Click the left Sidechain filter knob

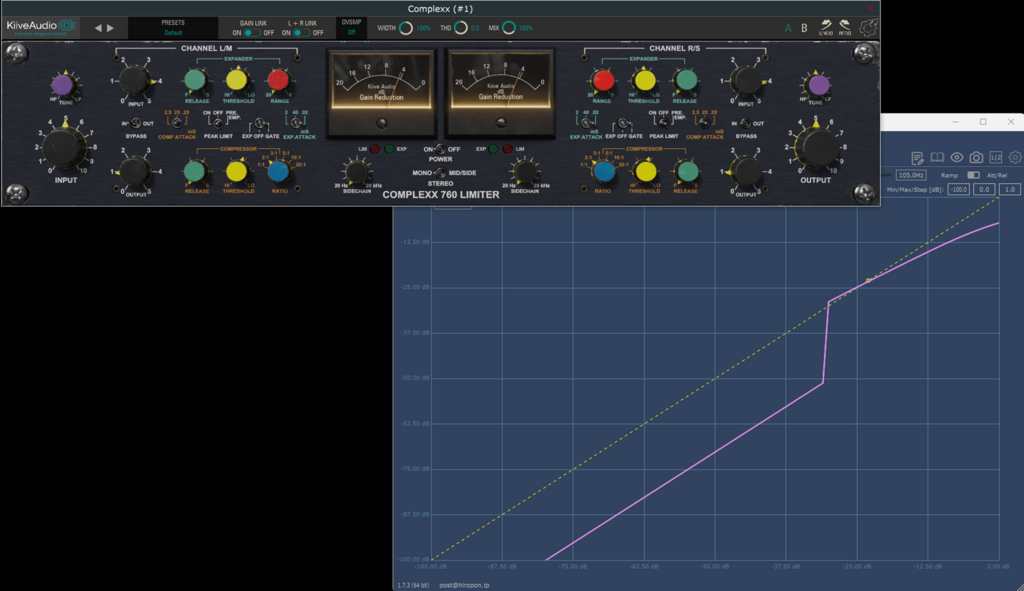[x=355, y=172]
